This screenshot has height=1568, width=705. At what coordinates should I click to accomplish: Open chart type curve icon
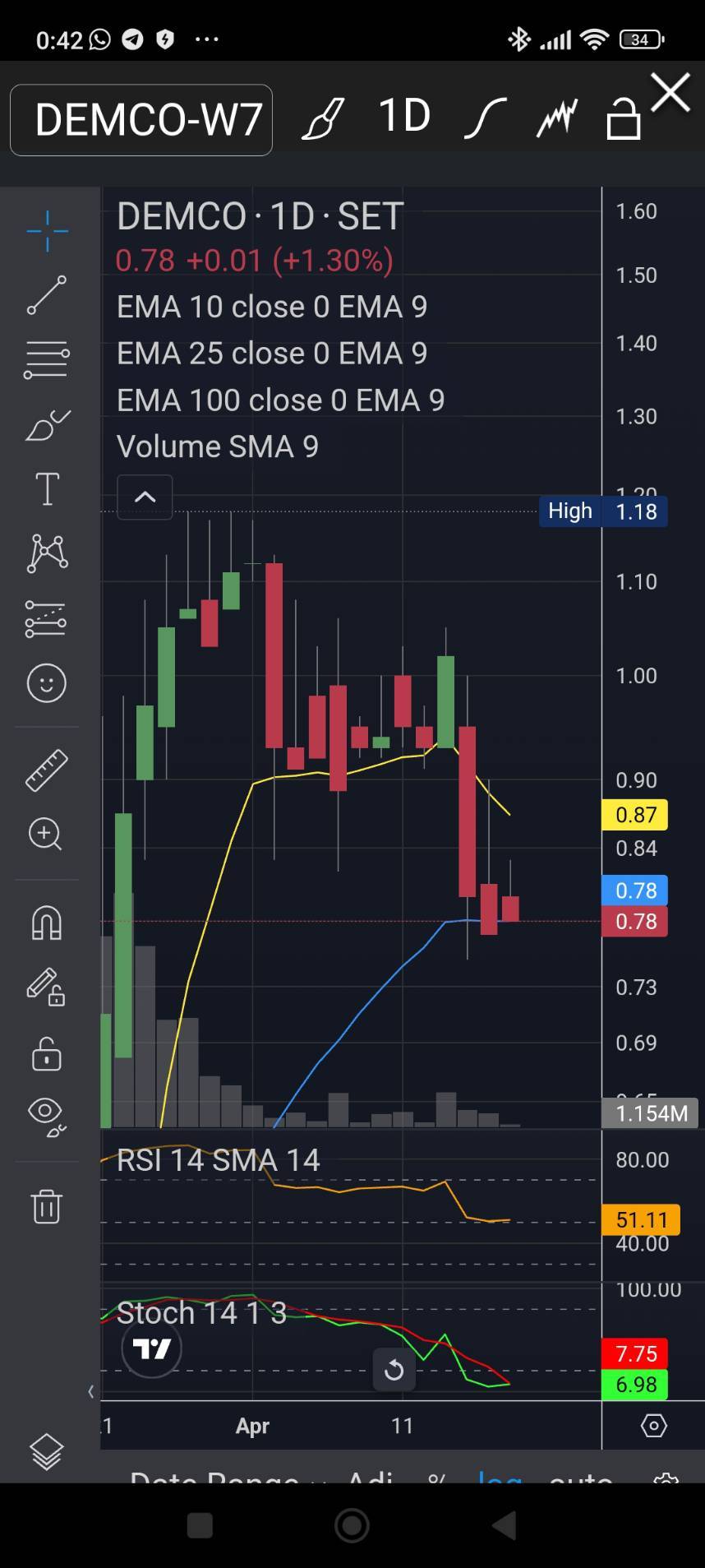(x=485, y=118)
